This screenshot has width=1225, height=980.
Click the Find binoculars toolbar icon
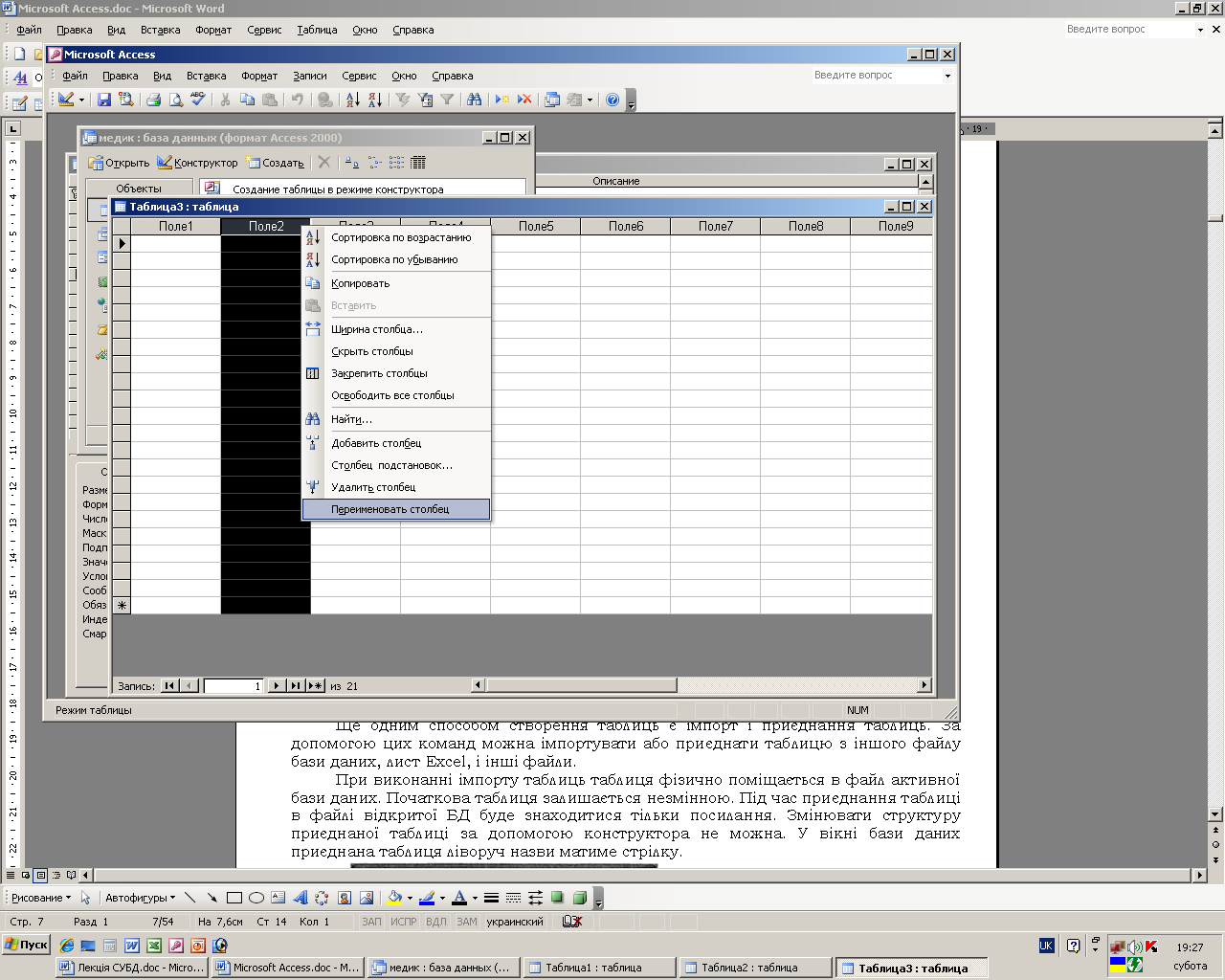pyautogui.click(x=474, y=100)
